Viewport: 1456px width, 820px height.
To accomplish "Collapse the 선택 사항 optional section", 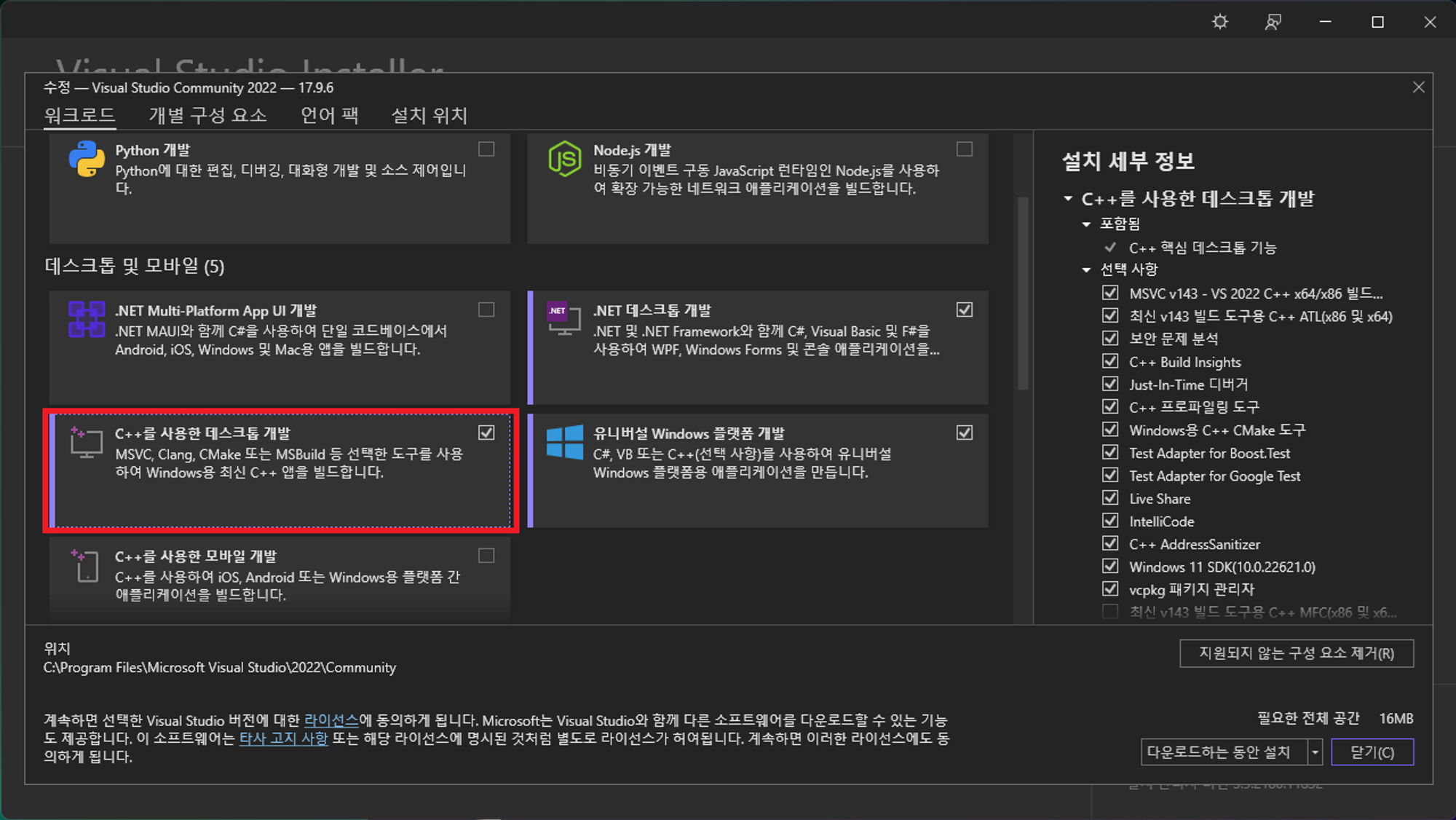I will point(1086,269).
